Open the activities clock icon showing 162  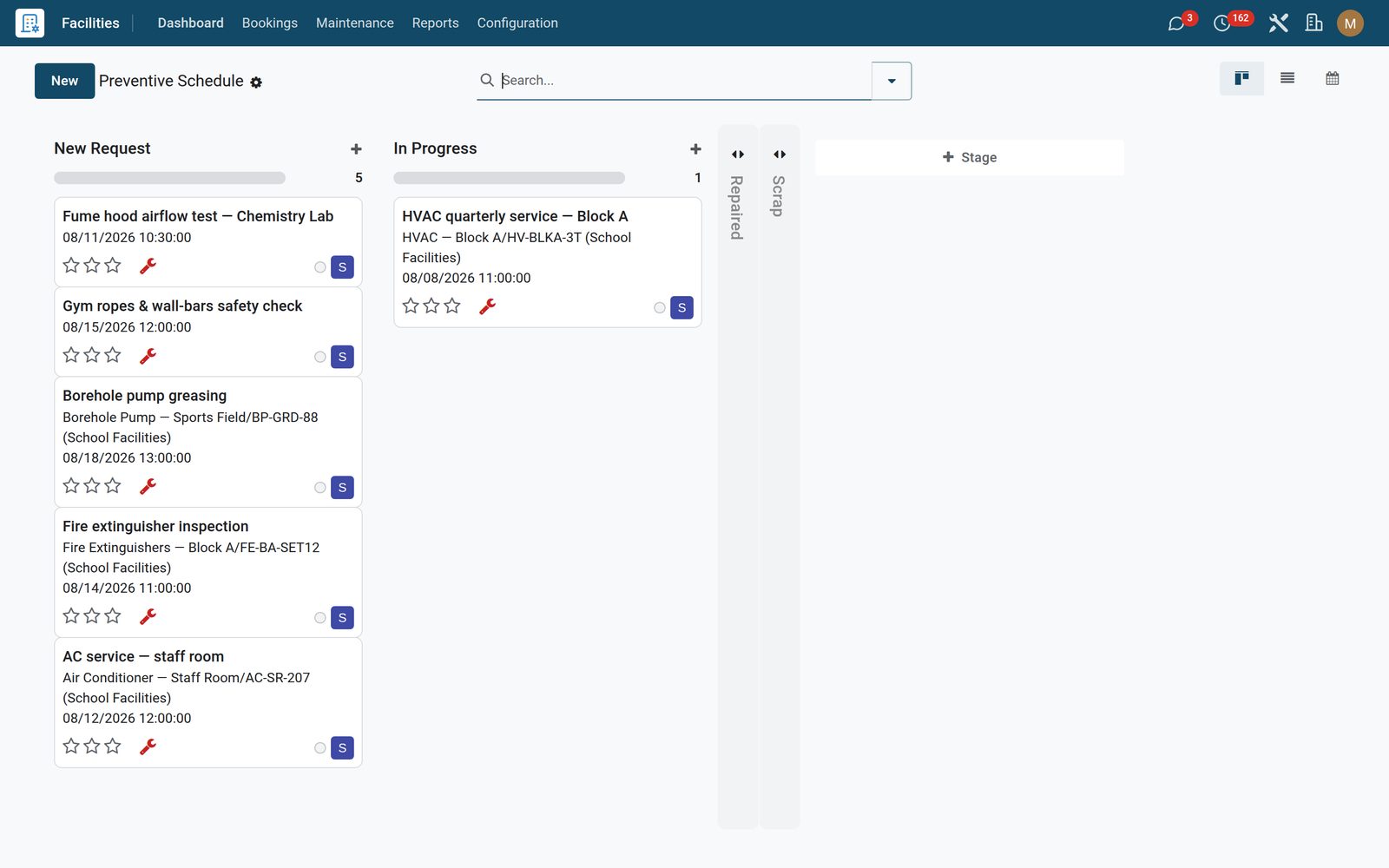click(1221, 23)
